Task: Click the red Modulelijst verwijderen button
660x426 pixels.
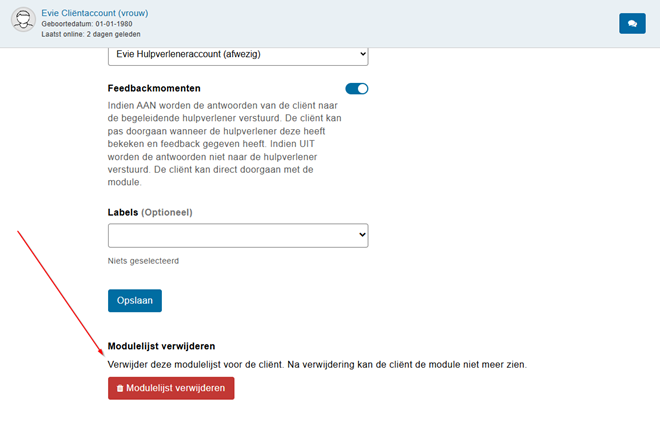Action: point(171,388)
